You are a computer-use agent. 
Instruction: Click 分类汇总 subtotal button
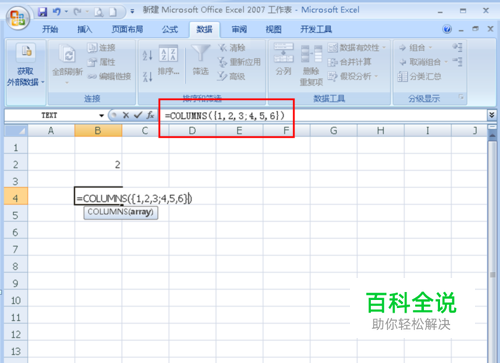coord(420,76)
